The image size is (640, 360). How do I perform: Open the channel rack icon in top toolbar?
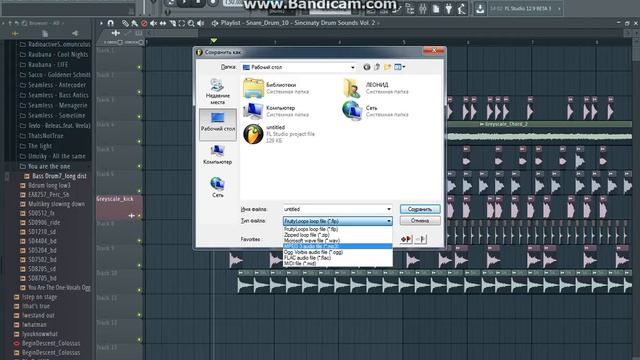[x=410, y=8]
